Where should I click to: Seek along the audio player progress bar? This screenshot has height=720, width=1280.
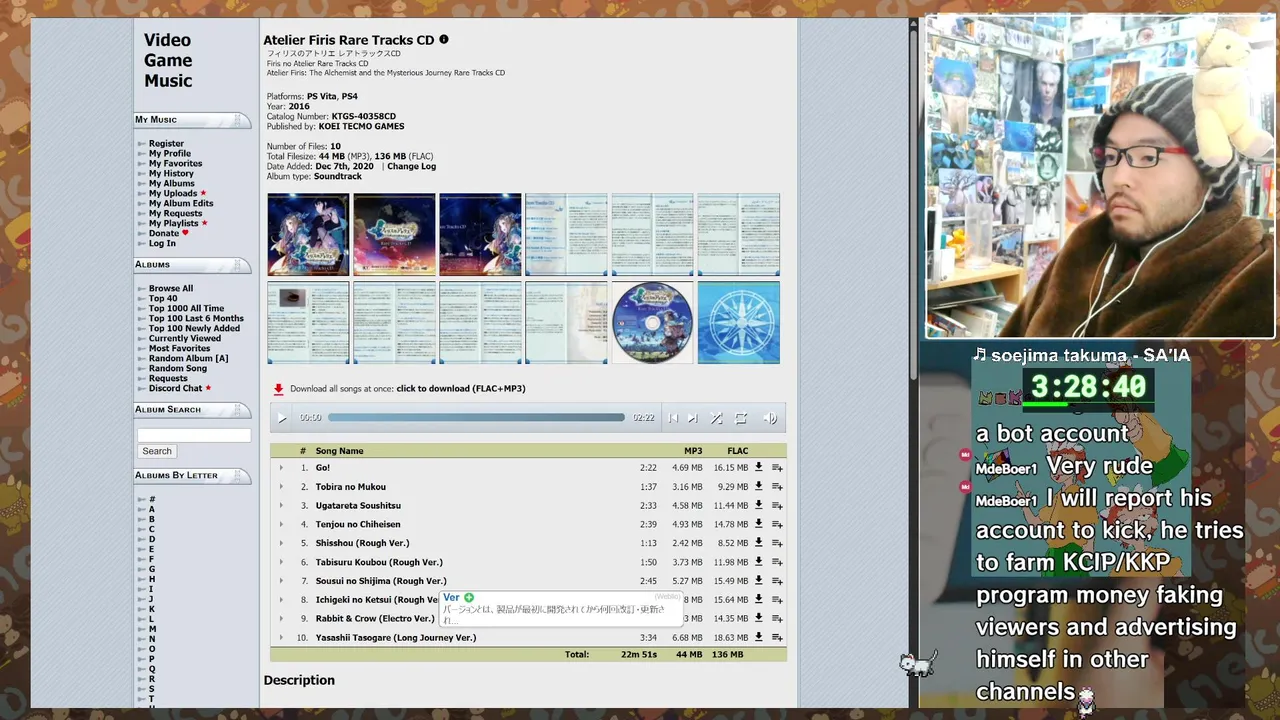[476, 418]
